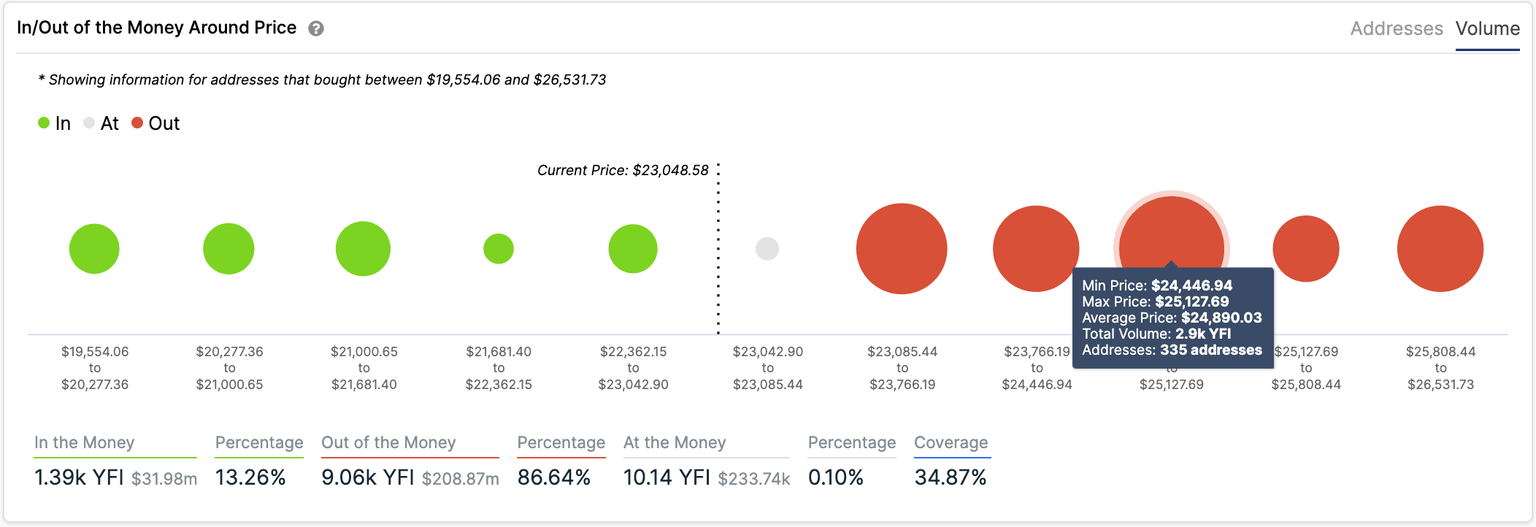Click red bubble for $23,085.44 to $23,766.19

(901, 249)
